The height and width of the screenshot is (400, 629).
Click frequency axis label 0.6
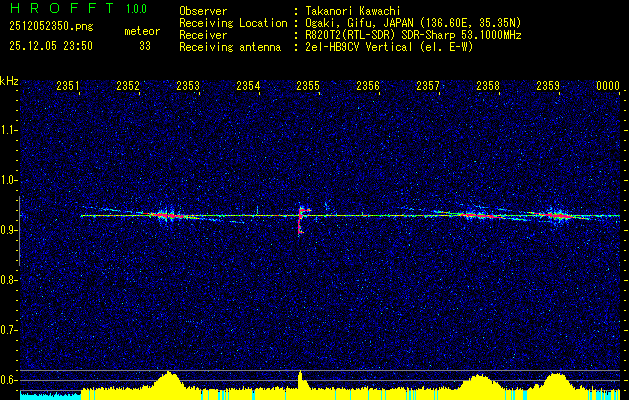click(x=8, y=380)
